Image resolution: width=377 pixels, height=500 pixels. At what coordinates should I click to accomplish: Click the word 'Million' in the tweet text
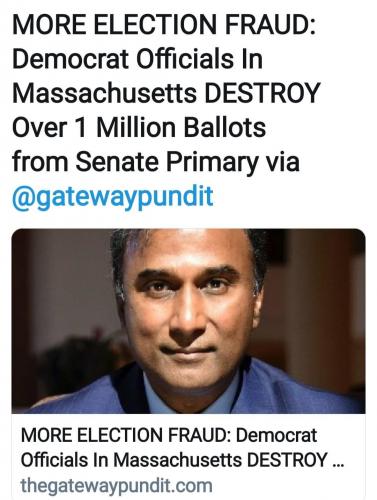pos(137,128)
